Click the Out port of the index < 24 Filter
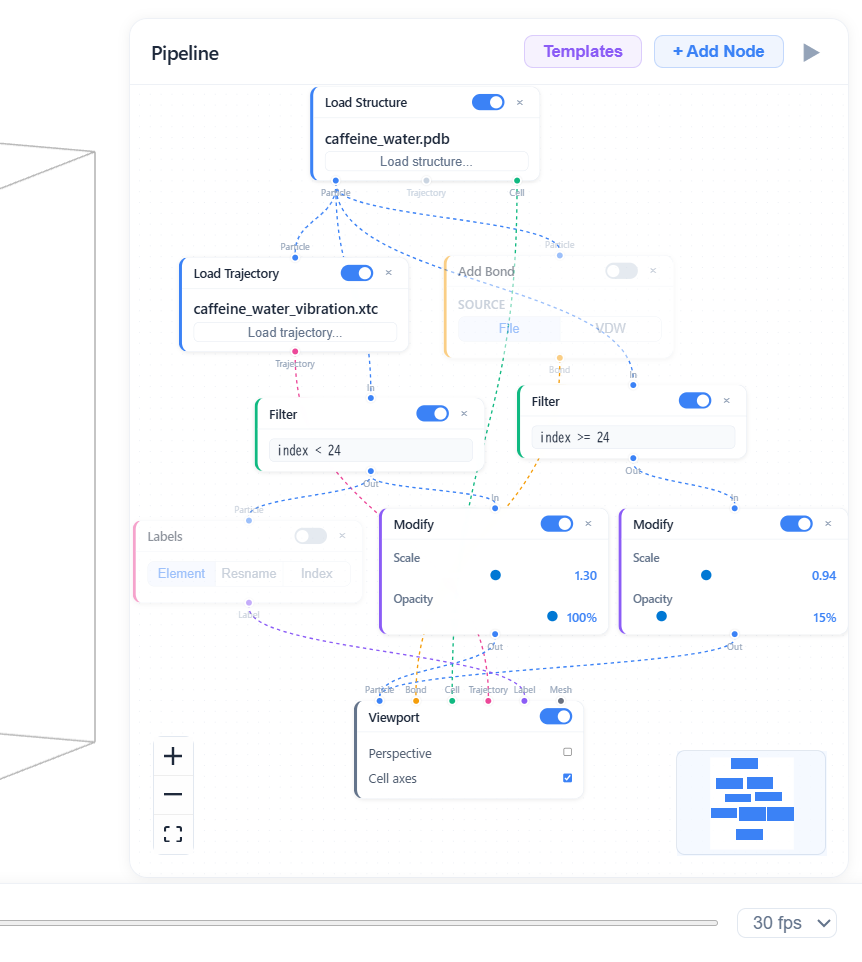The image size is (862, 962). point(371,472)
